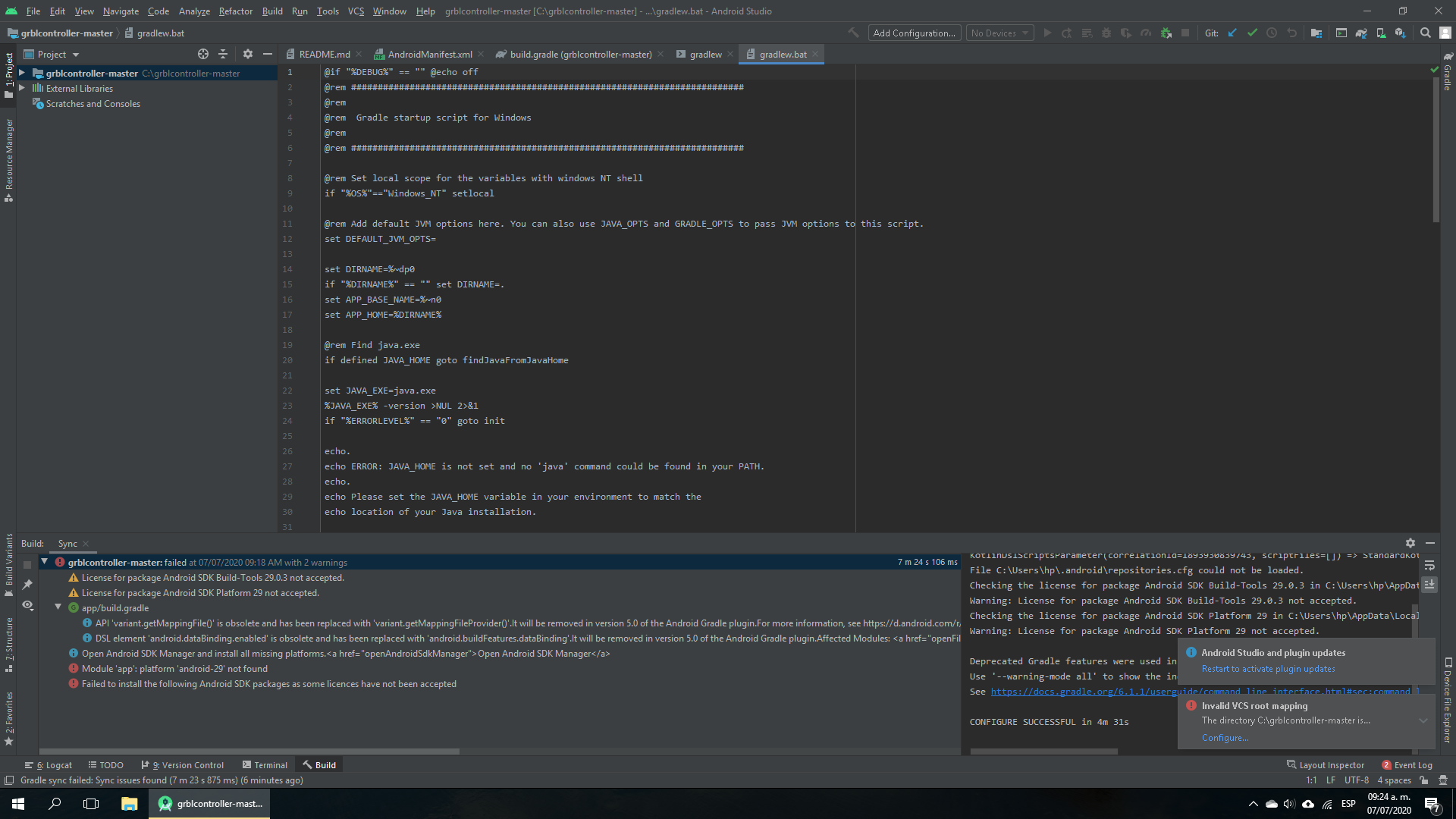Click Add Configuration button
This screenshot has height=819, width=1456.
point(914,33)
